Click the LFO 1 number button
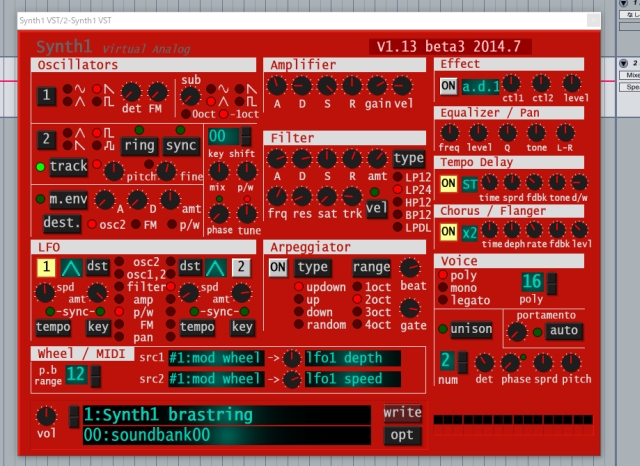Screen dimensions: 640x466 pos(46,266)
